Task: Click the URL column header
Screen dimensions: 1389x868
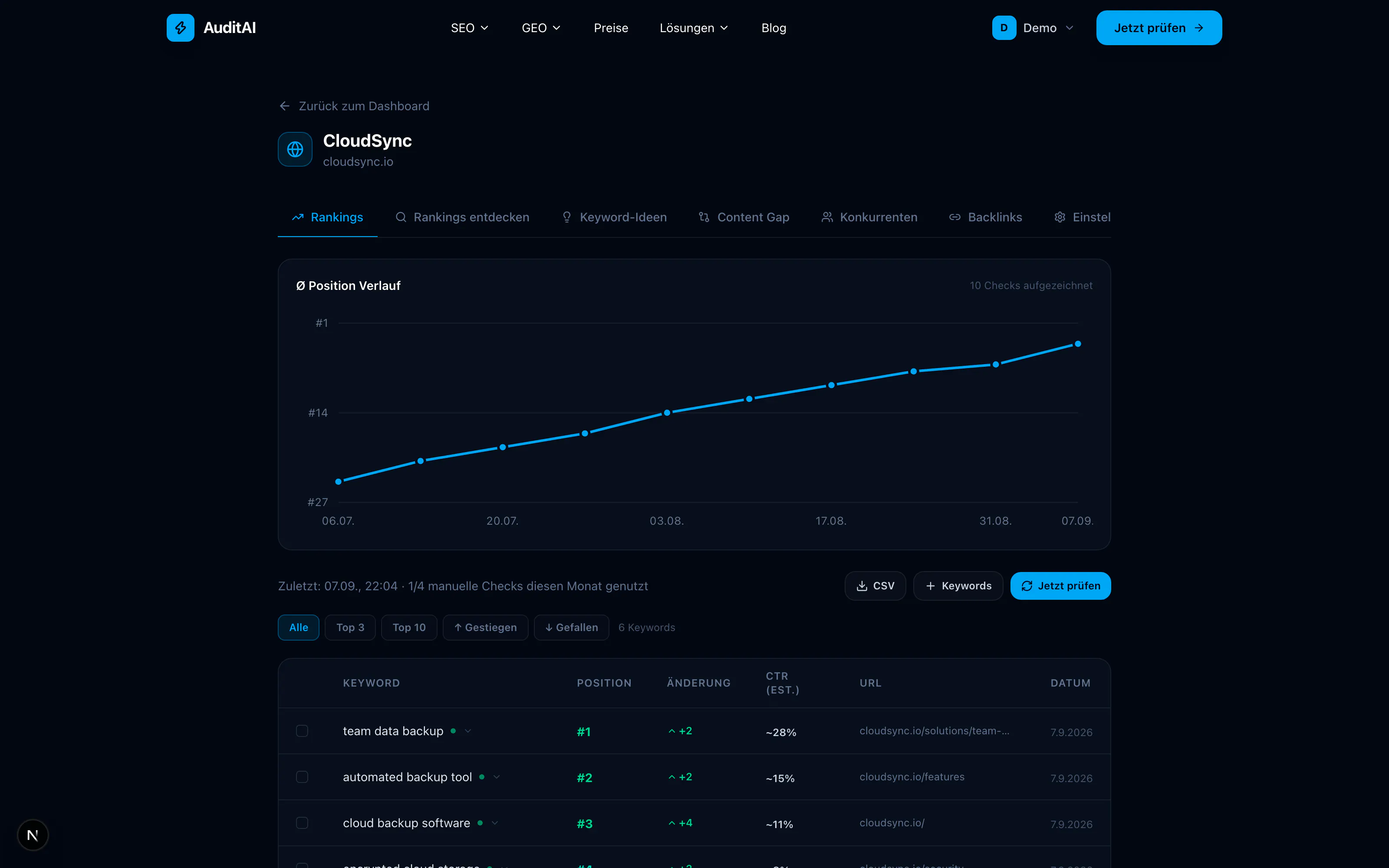Action: [x=870, y=683]
